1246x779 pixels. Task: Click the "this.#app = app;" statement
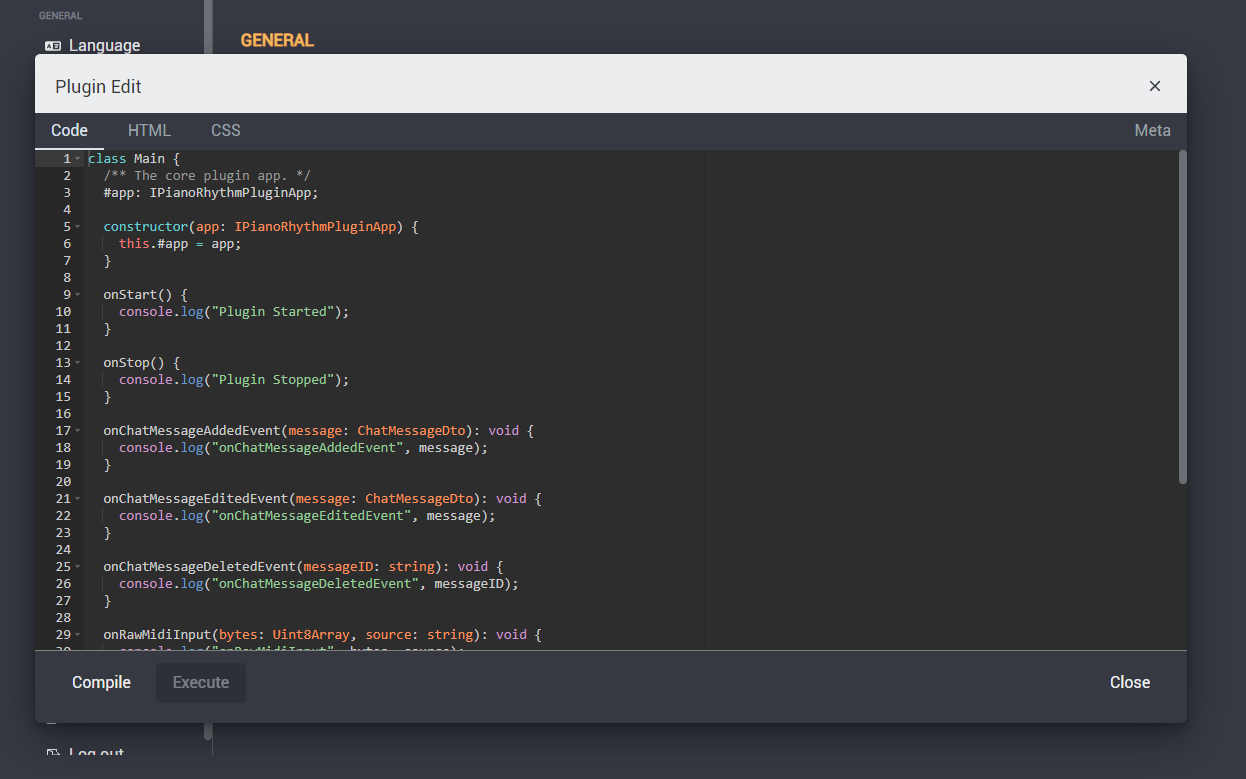coord(180,244)
